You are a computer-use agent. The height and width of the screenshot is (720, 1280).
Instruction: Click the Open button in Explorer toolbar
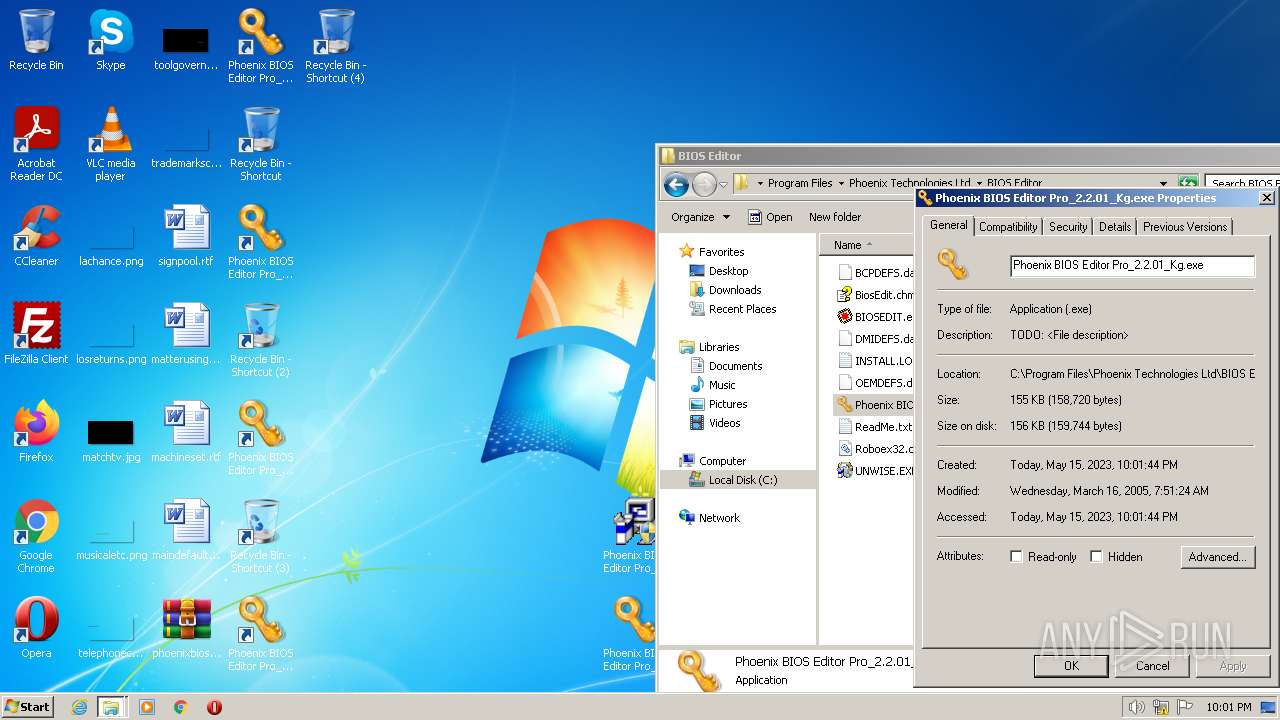(x=771, y=217)
